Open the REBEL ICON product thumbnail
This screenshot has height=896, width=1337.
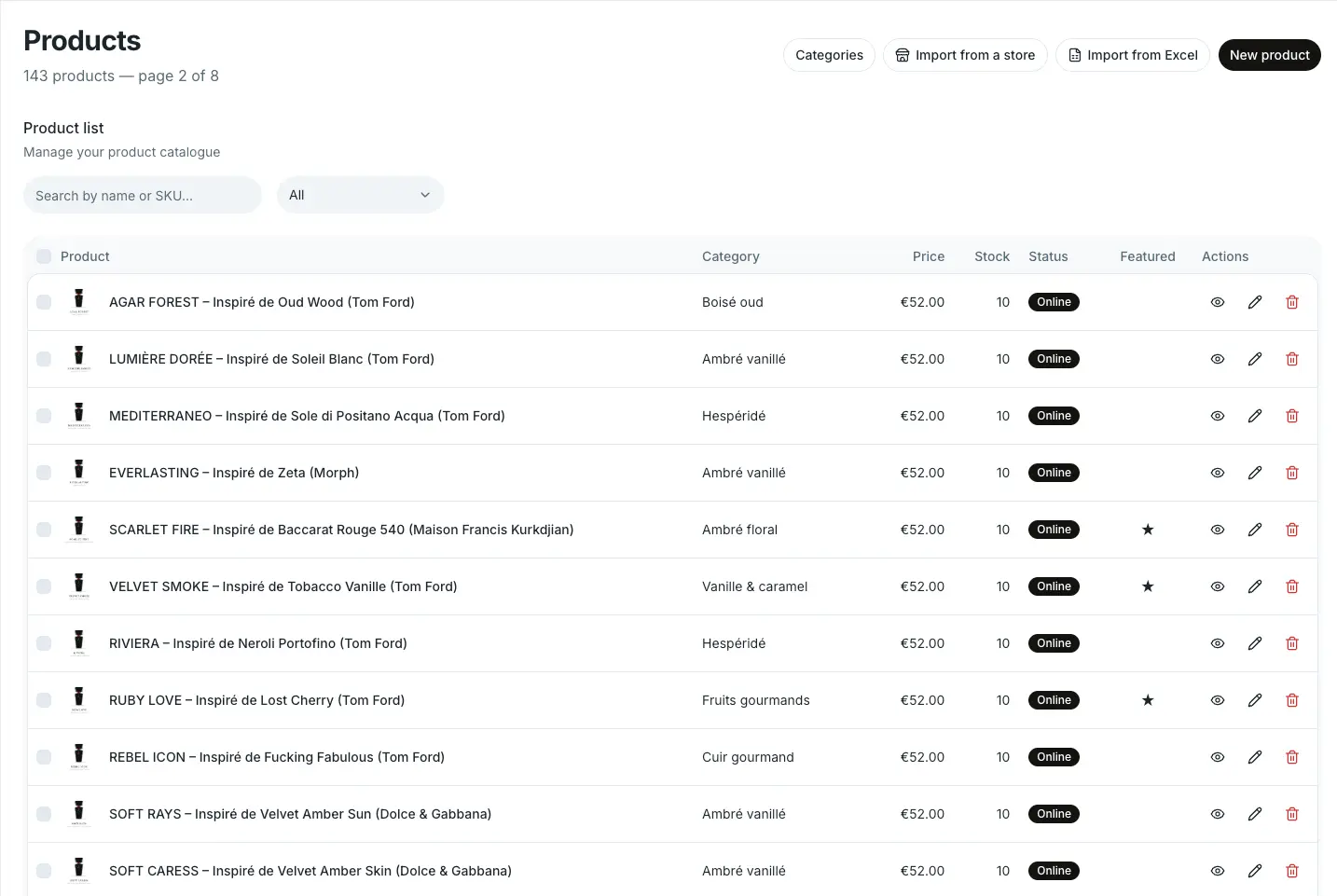coord(79,757)
